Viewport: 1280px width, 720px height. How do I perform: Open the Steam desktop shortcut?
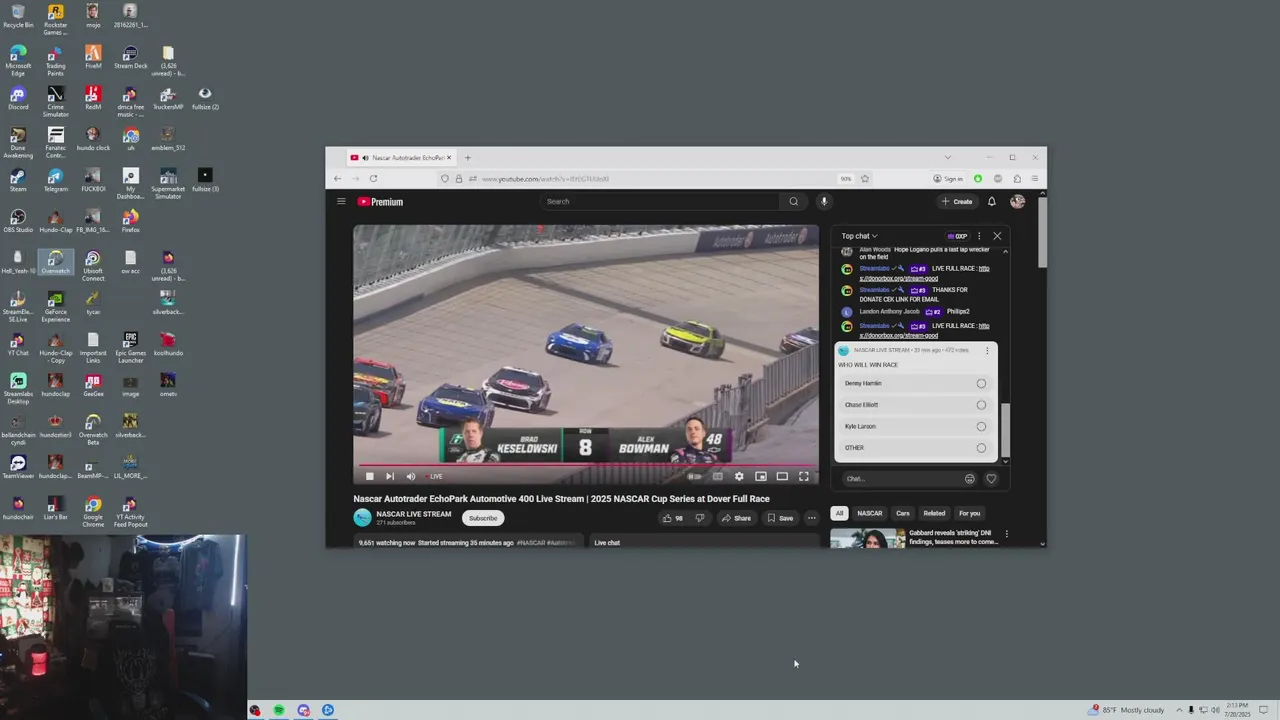coord(18,180)
